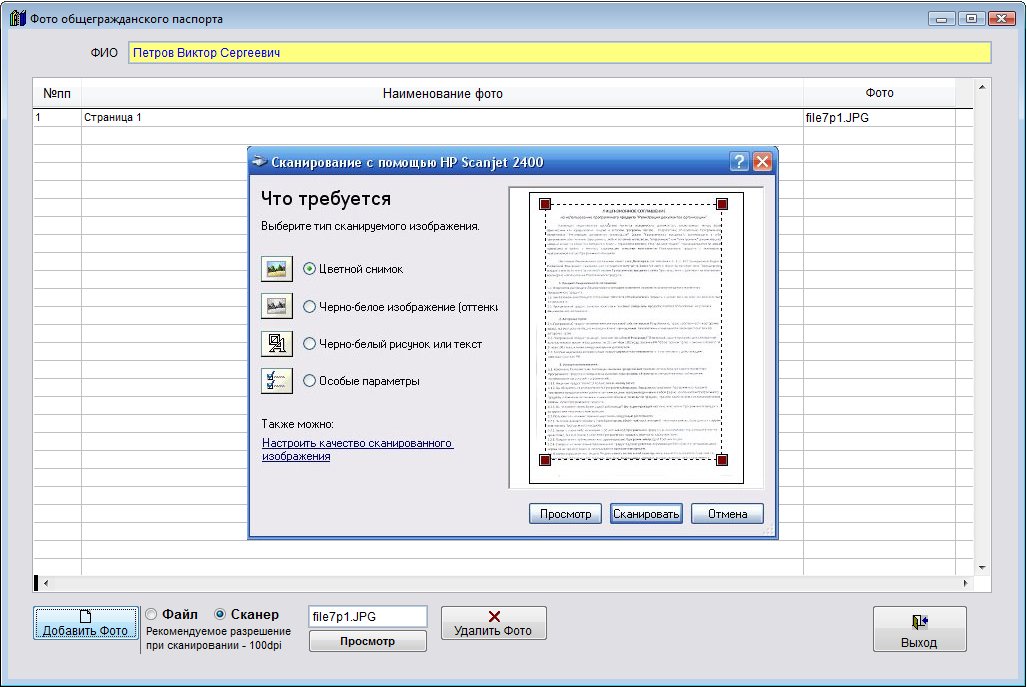Click the application icon in the title bar
Image resolution: width=1027 pixels, height=687 pixels.
click(x=17, y=19)
